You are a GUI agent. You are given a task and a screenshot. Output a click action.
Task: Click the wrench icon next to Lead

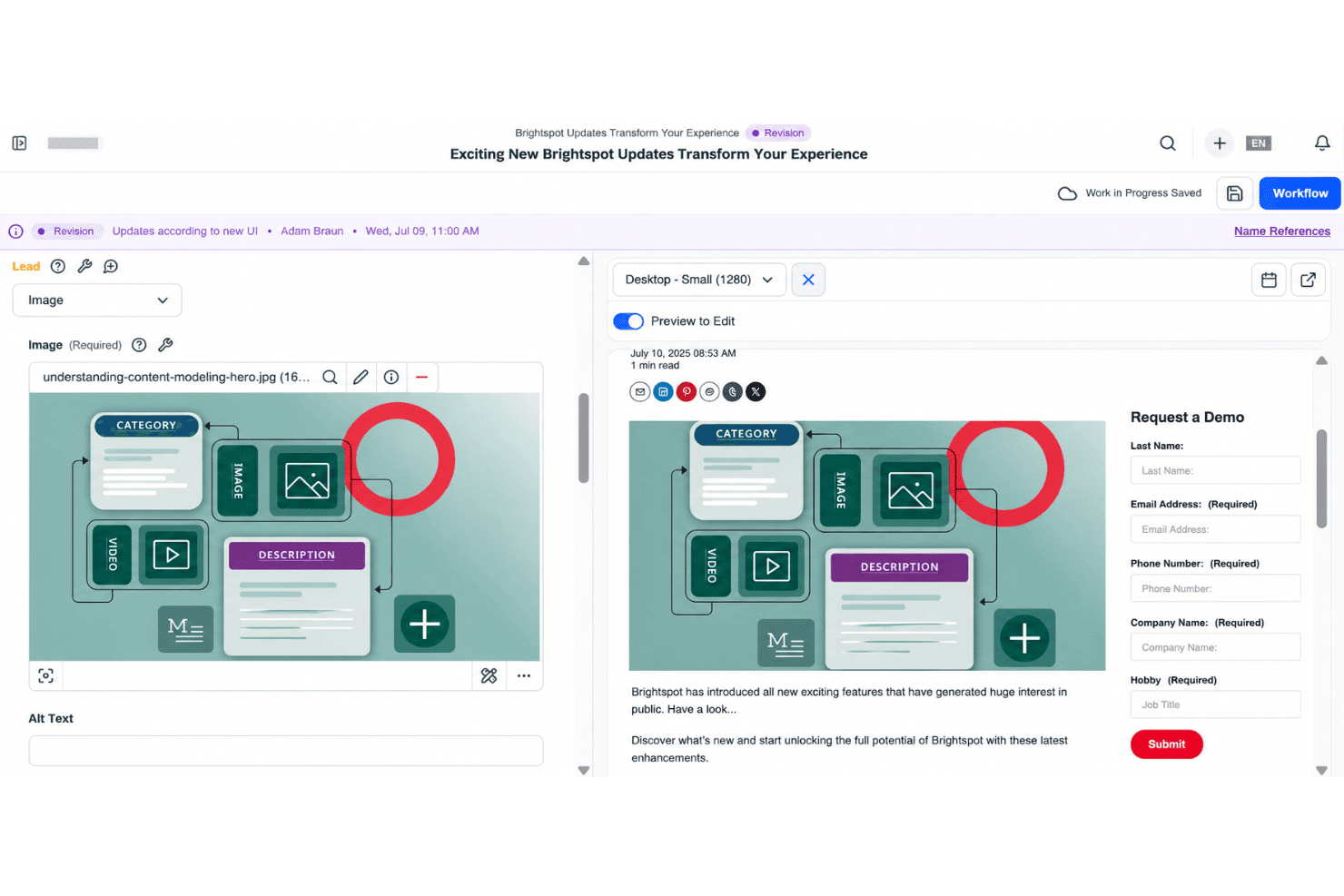tap(84, 266)
